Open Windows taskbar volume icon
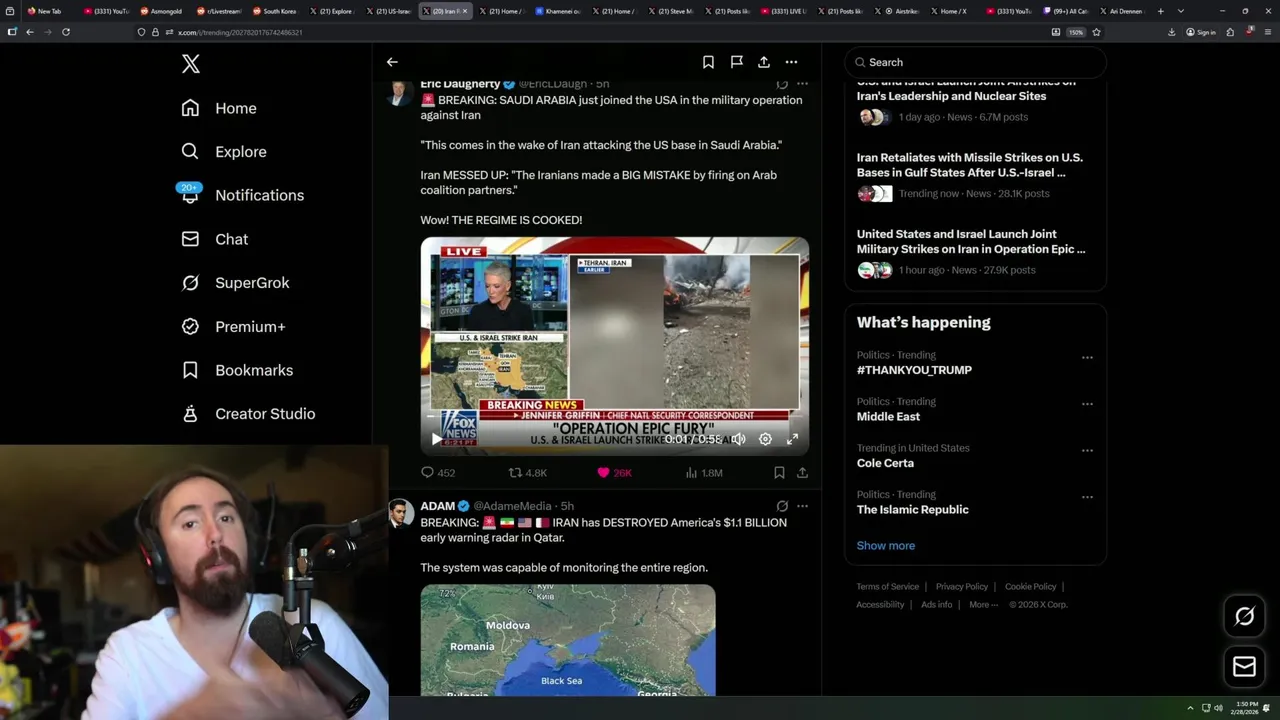 click(x=1218, y=708)
